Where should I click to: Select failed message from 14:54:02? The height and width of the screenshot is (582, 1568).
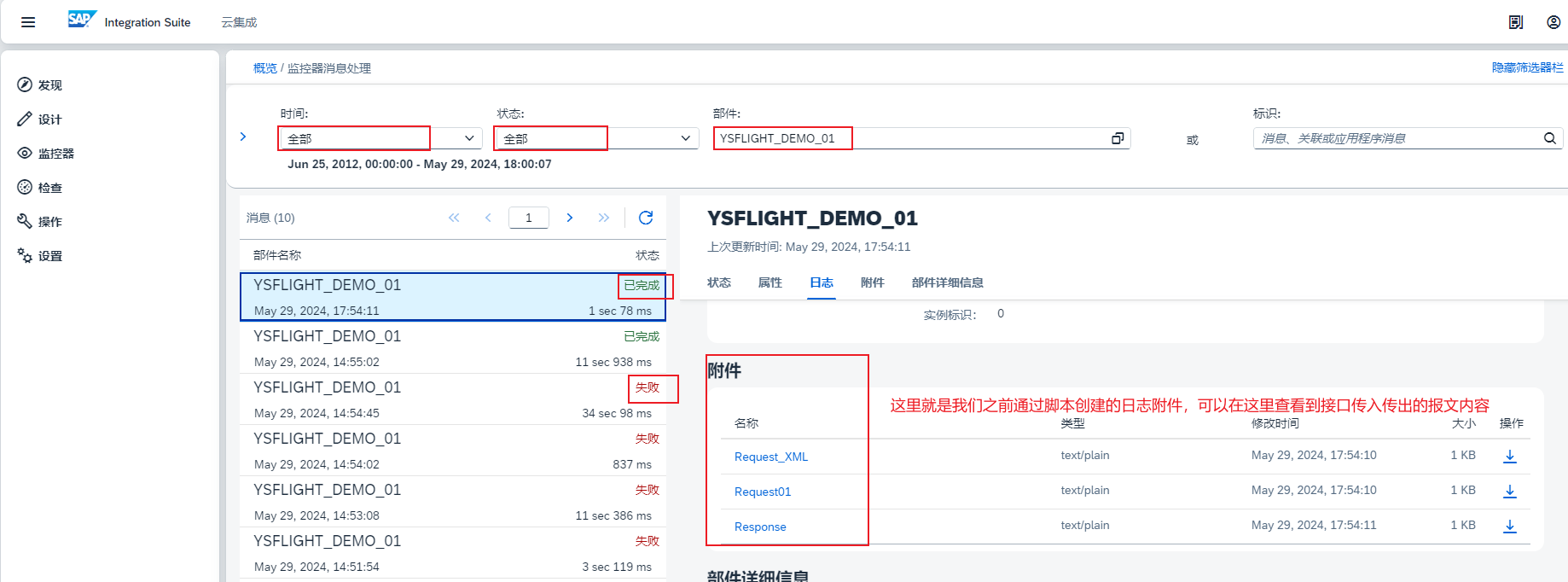pos(453,451)
